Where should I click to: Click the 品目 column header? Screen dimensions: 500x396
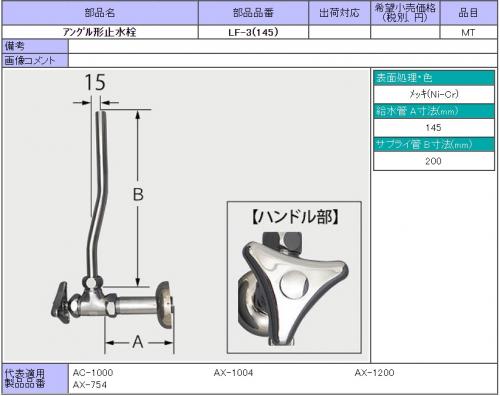(x=468, y=13)
